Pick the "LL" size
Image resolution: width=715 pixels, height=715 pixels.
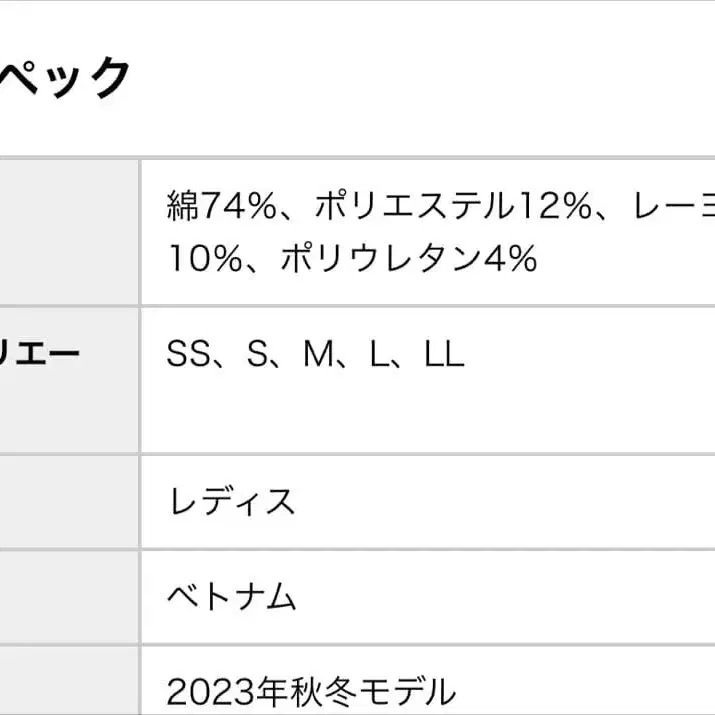(x=444, y=354)
